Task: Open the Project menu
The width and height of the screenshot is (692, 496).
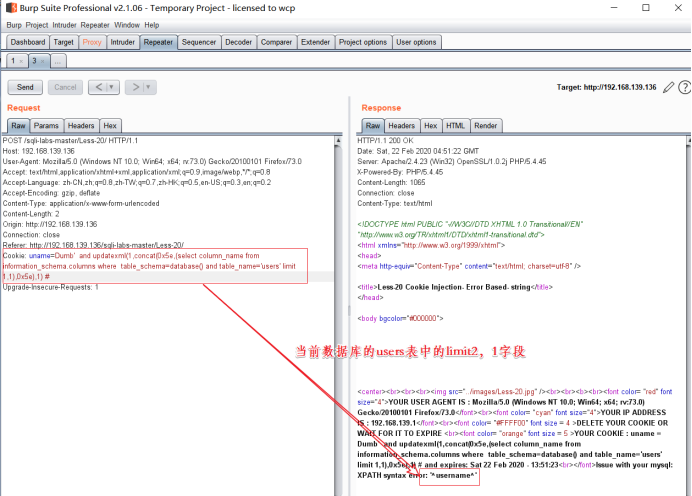Action: click(x=37, y=25)
